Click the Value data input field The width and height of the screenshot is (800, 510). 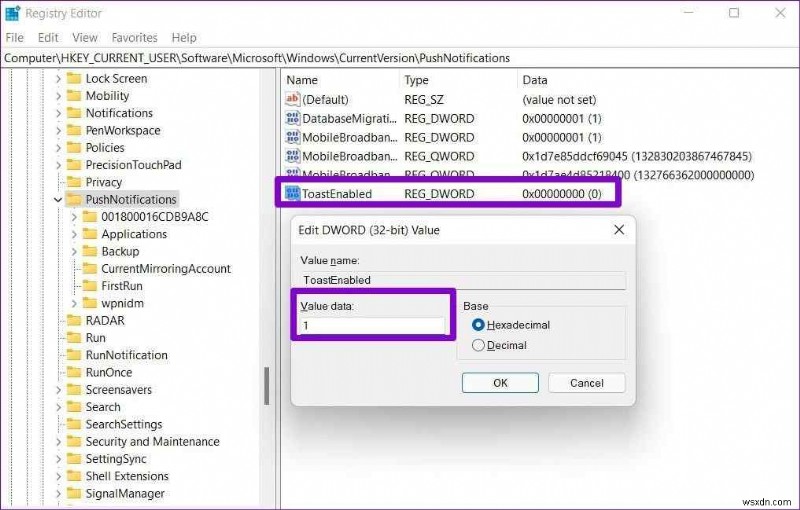click(x=373, y=325)
